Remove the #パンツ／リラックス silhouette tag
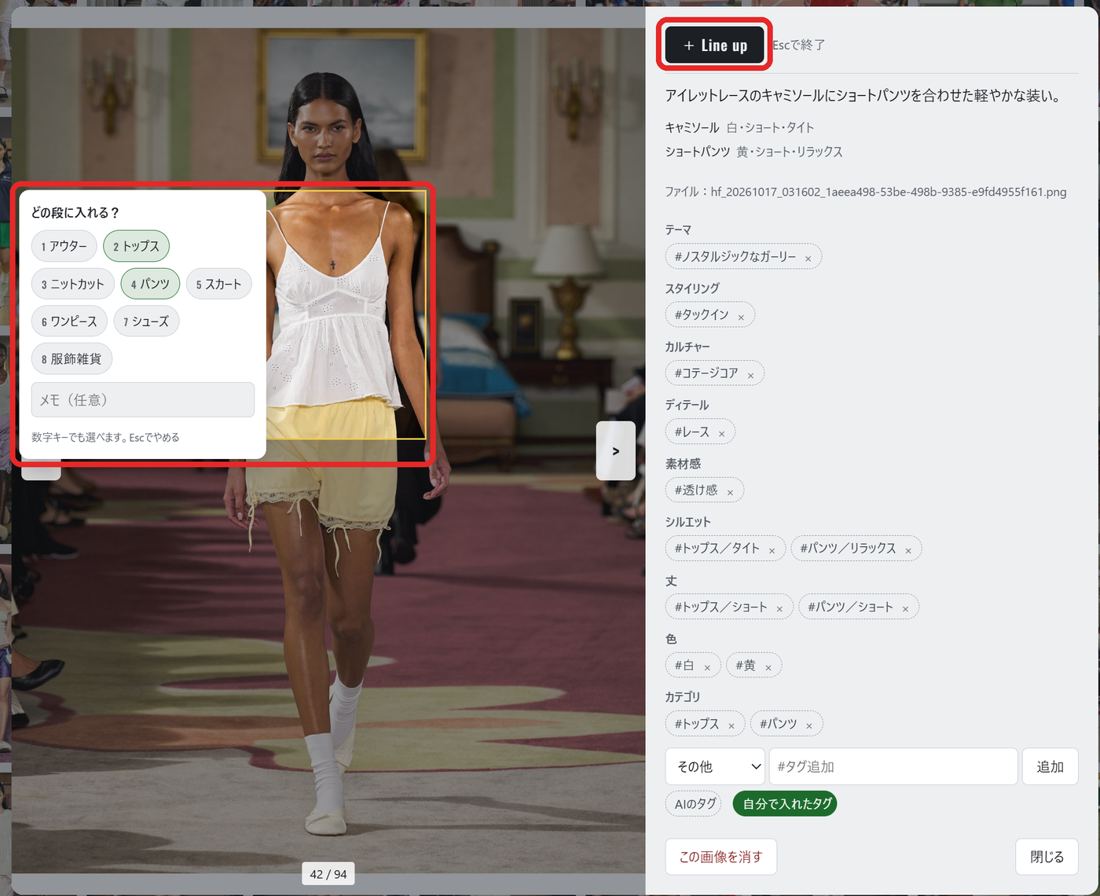 pos(908,550)
